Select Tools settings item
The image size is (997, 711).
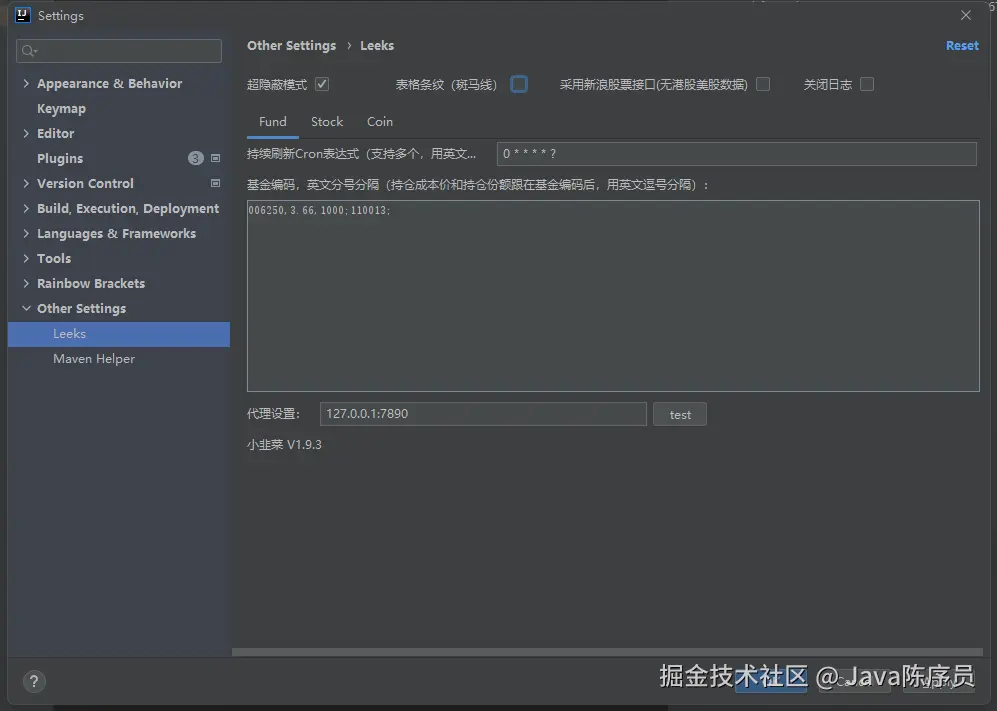tap(54, 258)
